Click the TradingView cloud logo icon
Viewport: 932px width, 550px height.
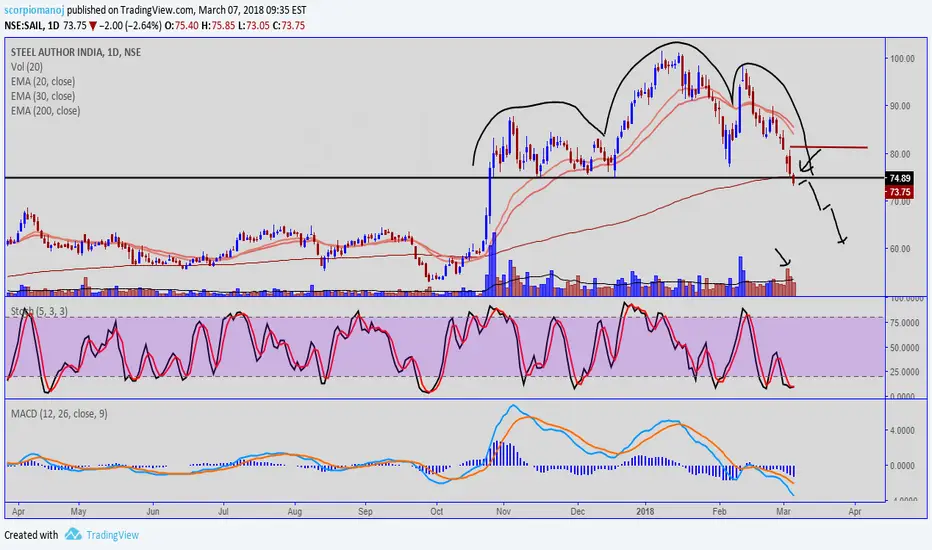pos(73,534)
